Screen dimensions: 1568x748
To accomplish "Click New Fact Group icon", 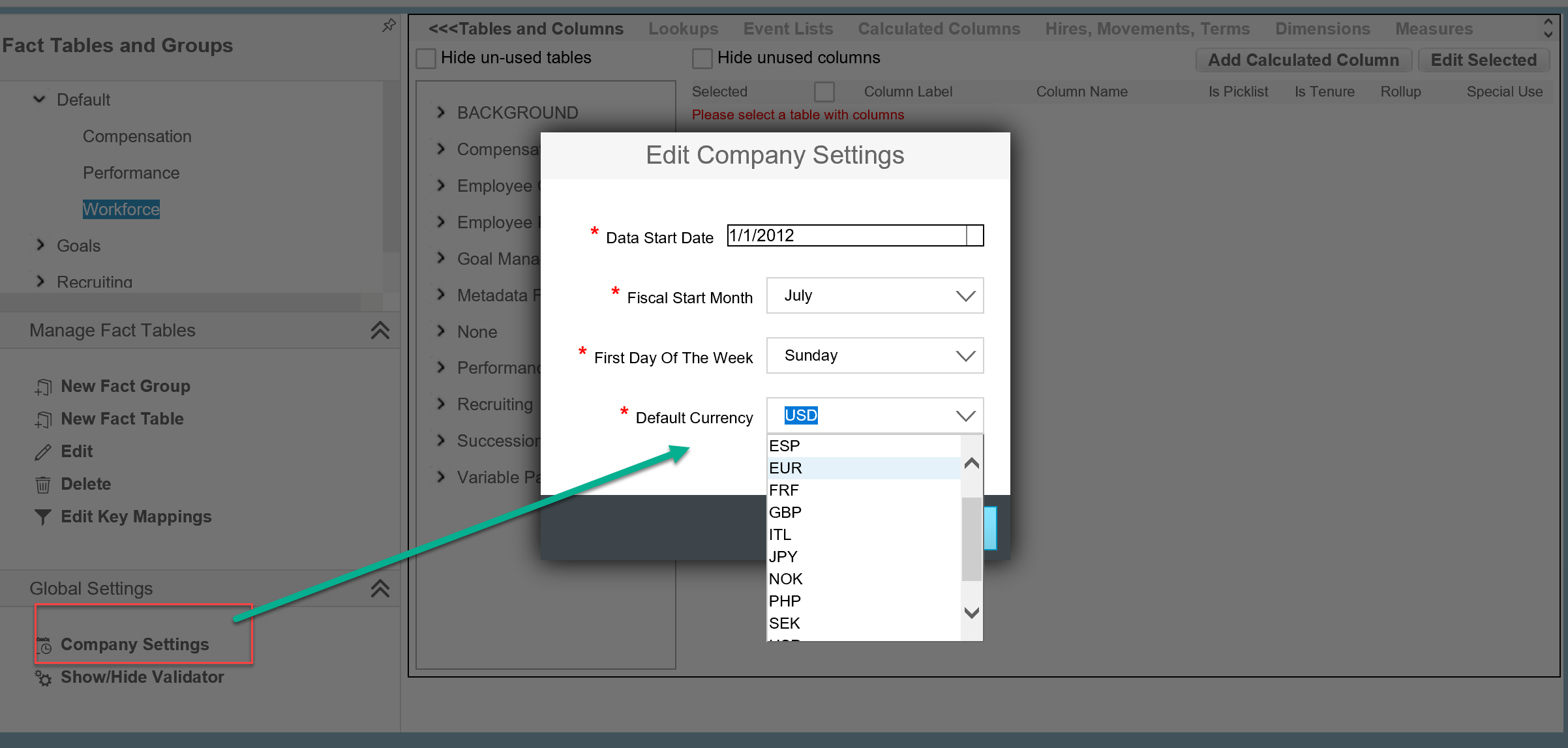I will coord(43,387).
